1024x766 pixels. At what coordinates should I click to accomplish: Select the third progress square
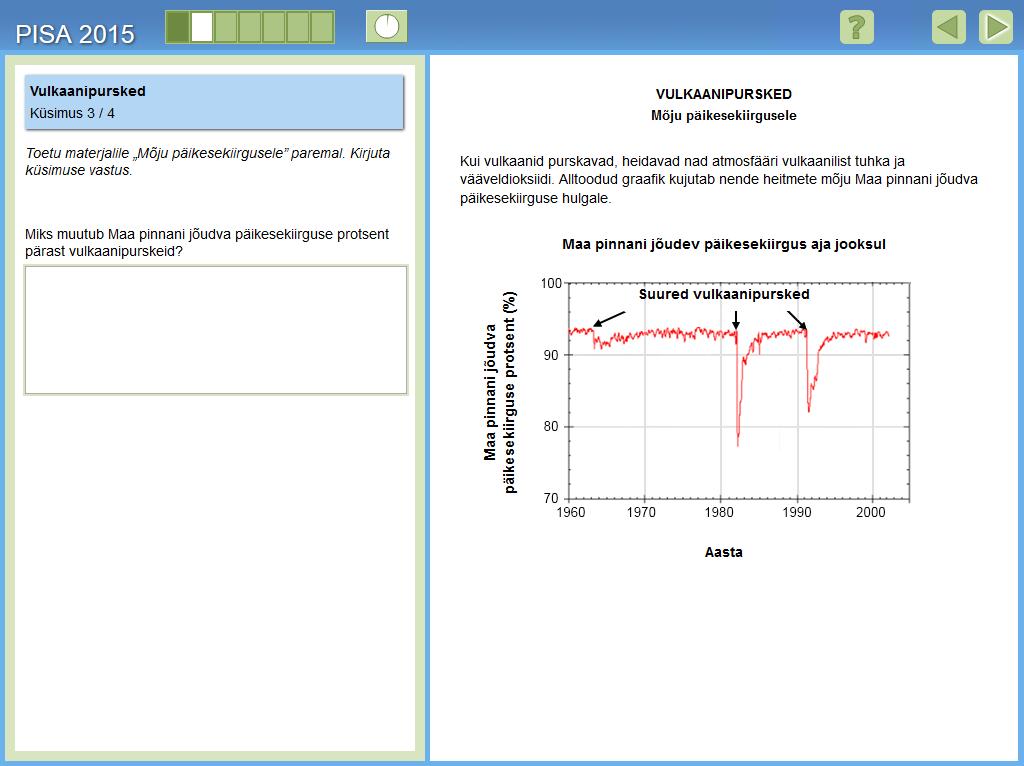click(x=226, y=27)
